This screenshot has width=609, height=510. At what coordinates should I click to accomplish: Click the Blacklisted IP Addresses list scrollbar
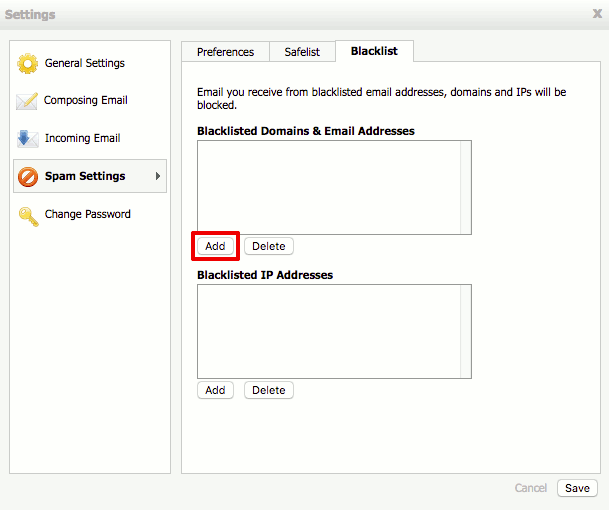[466, 331]
